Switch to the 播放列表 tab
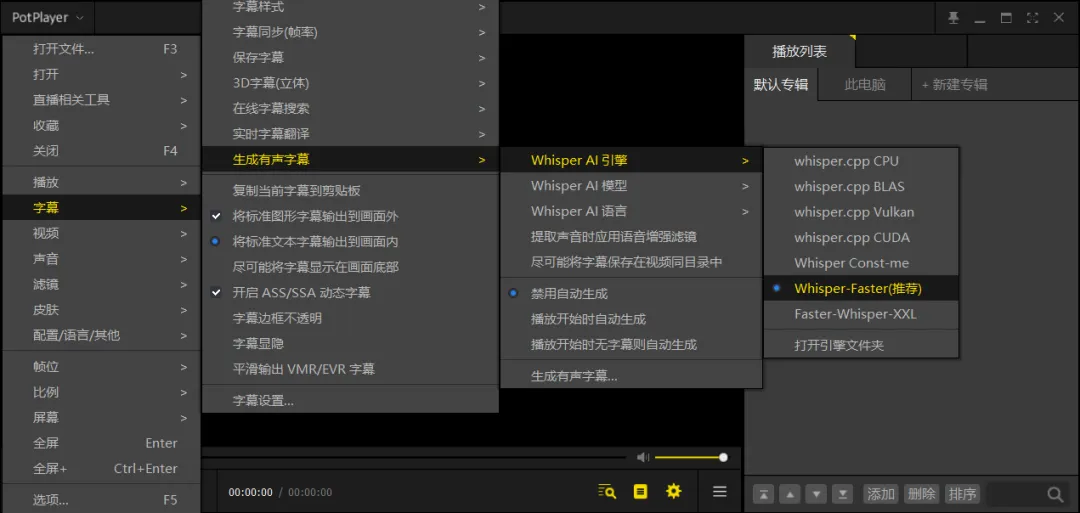Image resolution: width=1080 pixels, height=513 pixels. [x=800, y=51]
